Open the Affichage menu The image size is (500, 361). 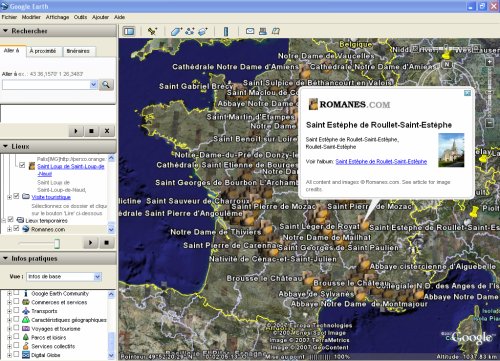57,17
